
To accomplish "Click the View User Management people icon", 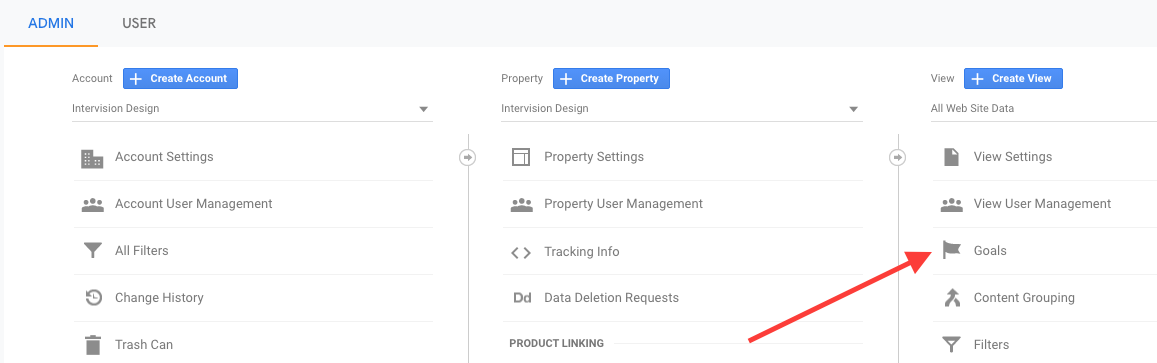I will (951, 204).
